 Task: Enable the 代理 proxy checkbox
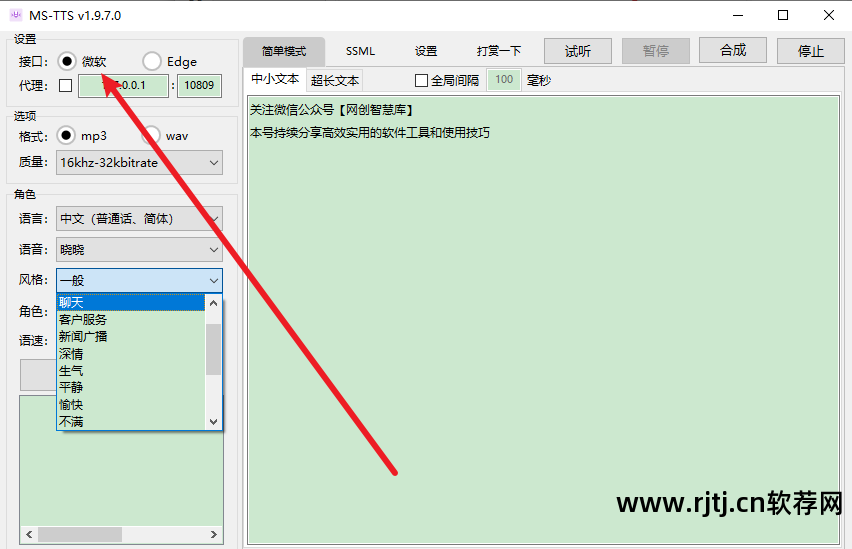(65, 85)
